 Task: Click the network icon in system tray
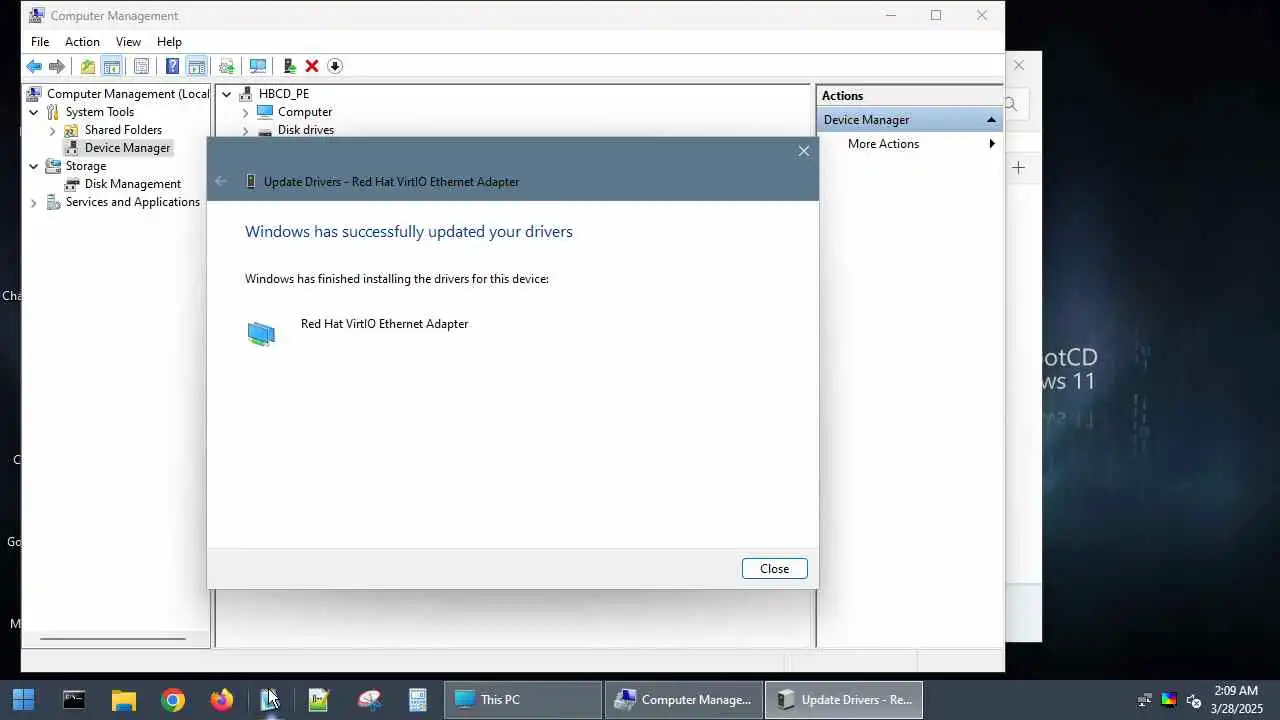(1145, 700)
